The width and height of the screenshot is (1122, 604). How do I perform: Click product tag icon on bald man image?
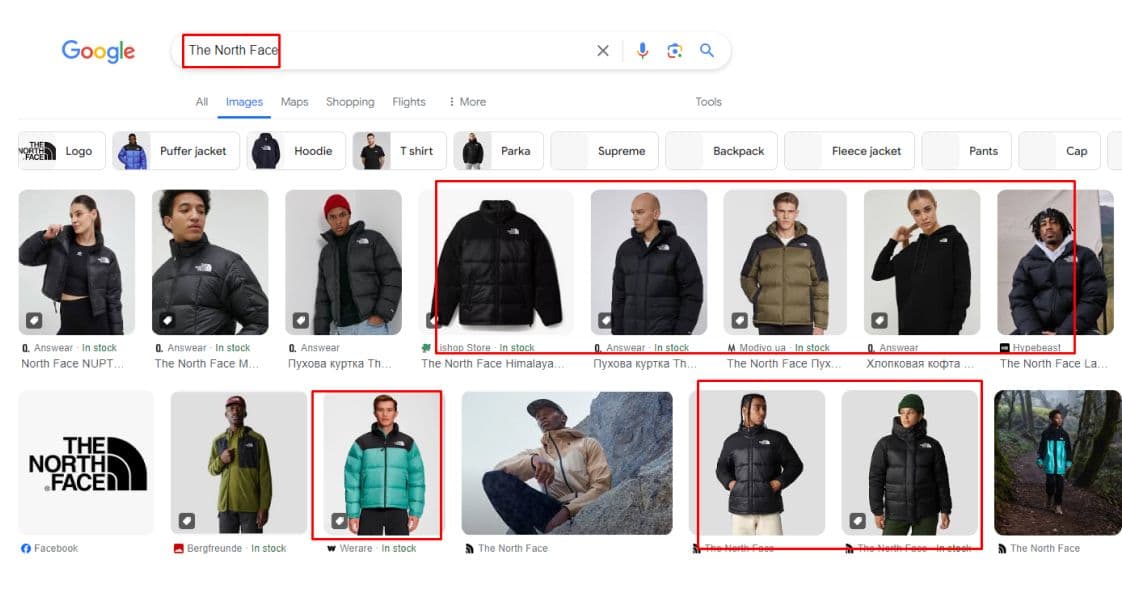tap(606, 321)
